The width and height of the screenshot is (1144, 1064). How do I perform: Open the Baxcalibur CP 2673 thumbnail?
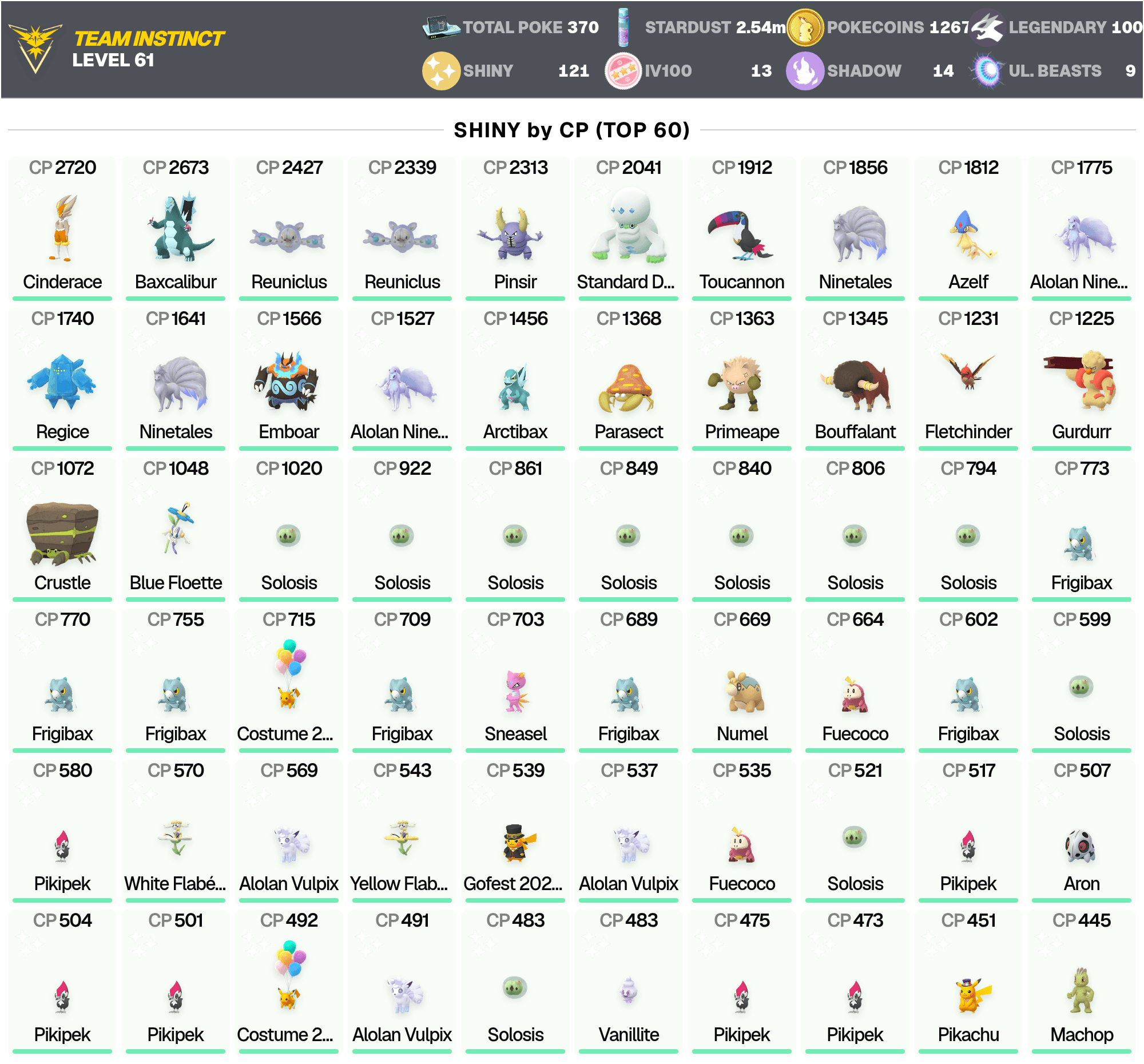tap(176, 228)
